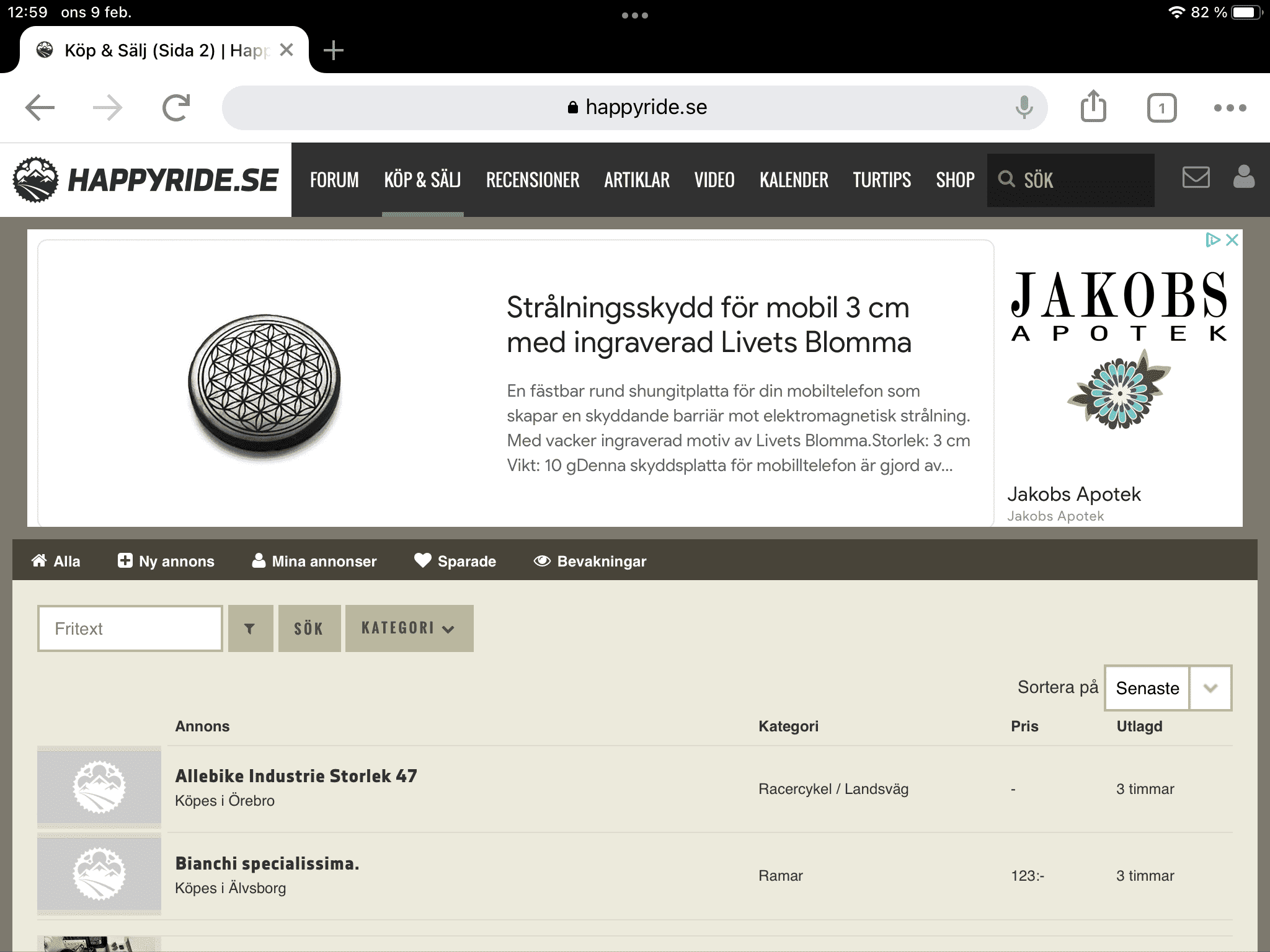Open the filter funnel button

(250, 628)
